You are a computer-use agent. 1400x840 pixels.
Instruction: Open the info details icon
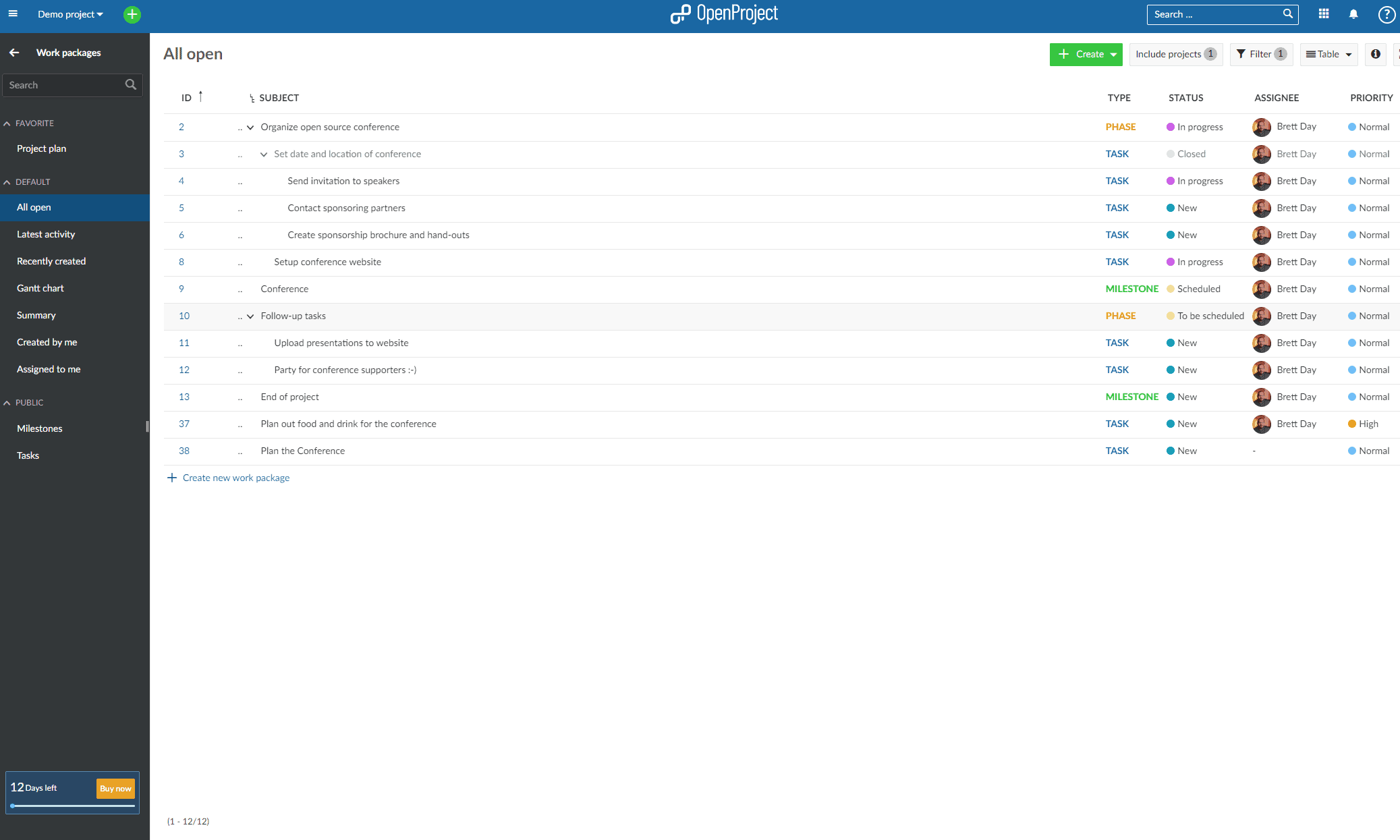coord(1375,54)
